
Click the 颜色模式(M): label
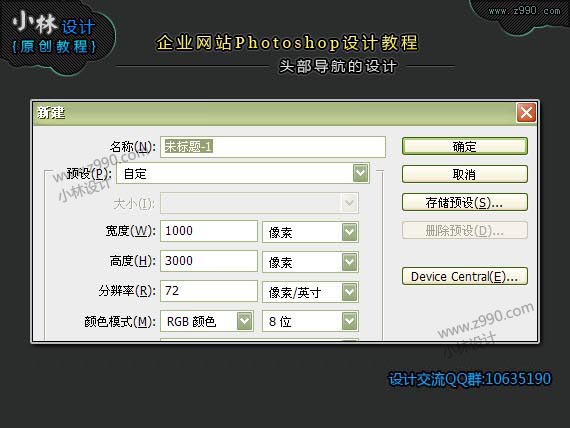pyautogui.click(x=120, y=321)
